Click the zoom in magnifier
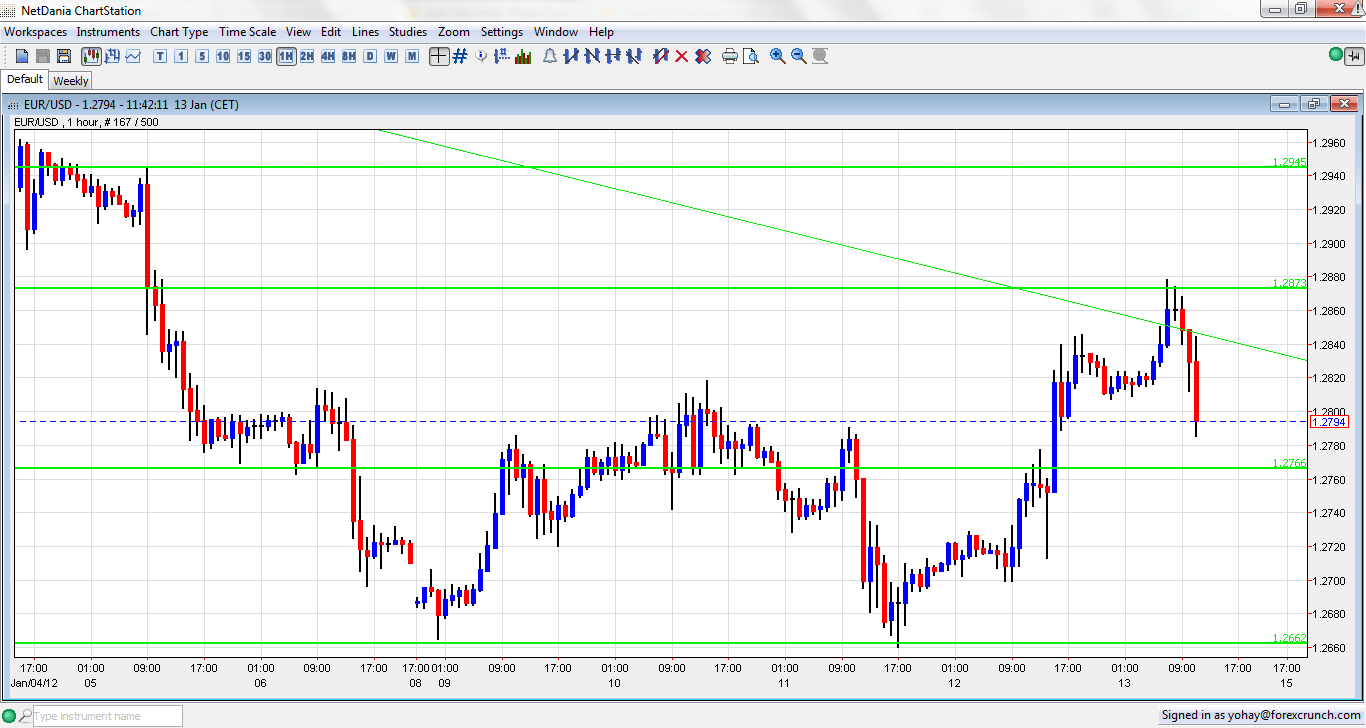Screen dimensions: 1366x728 778,56
